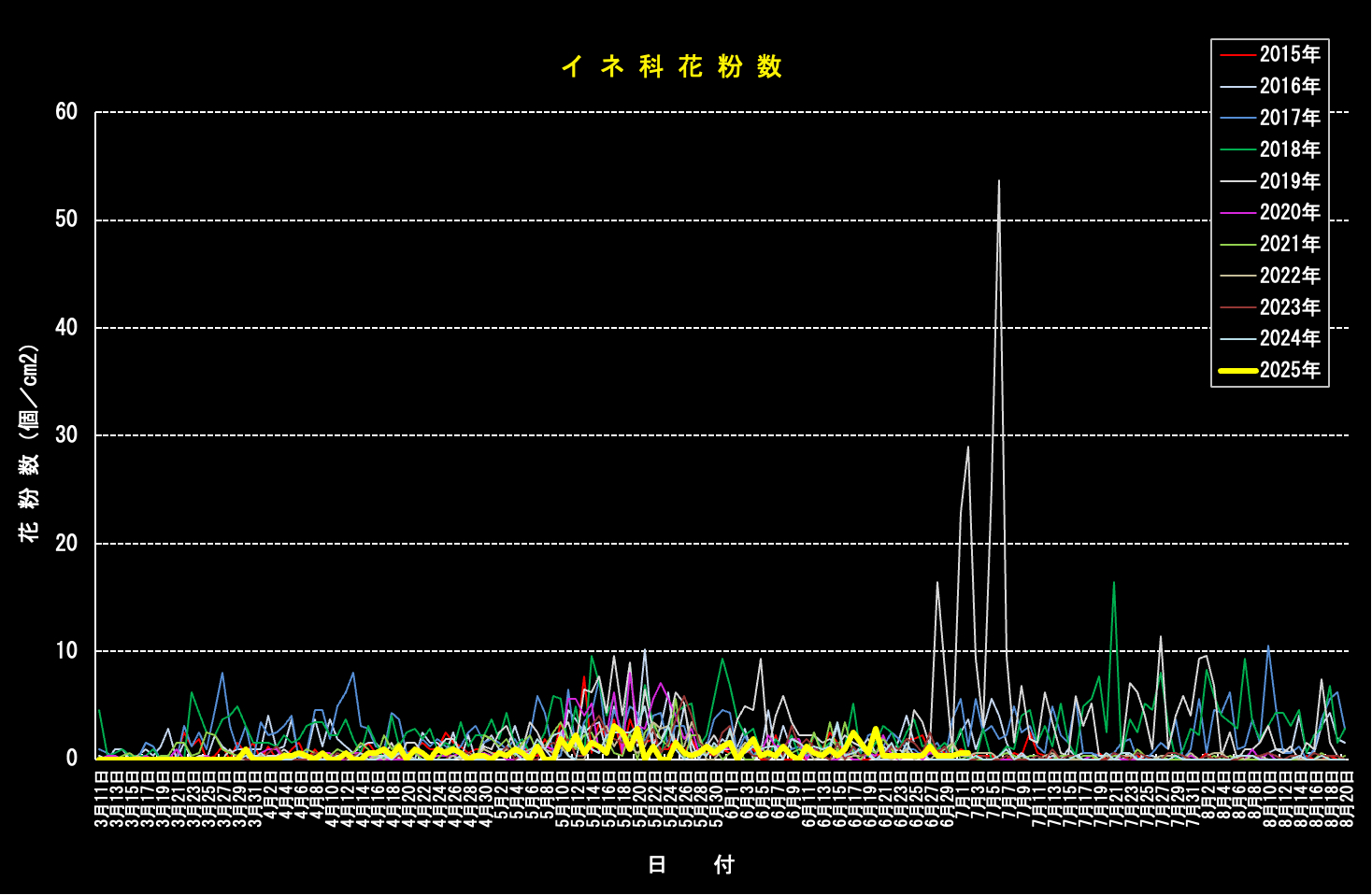Viewport: 1372px width, 895px height.
Task: Select the 2017年 legend label
Action: 1290,118
